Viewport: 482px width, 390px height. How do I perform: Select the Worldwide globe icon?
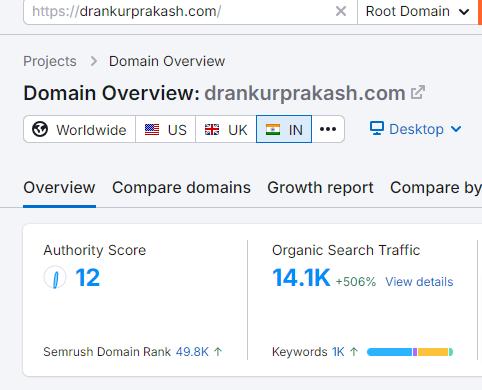tap(40, 129)
